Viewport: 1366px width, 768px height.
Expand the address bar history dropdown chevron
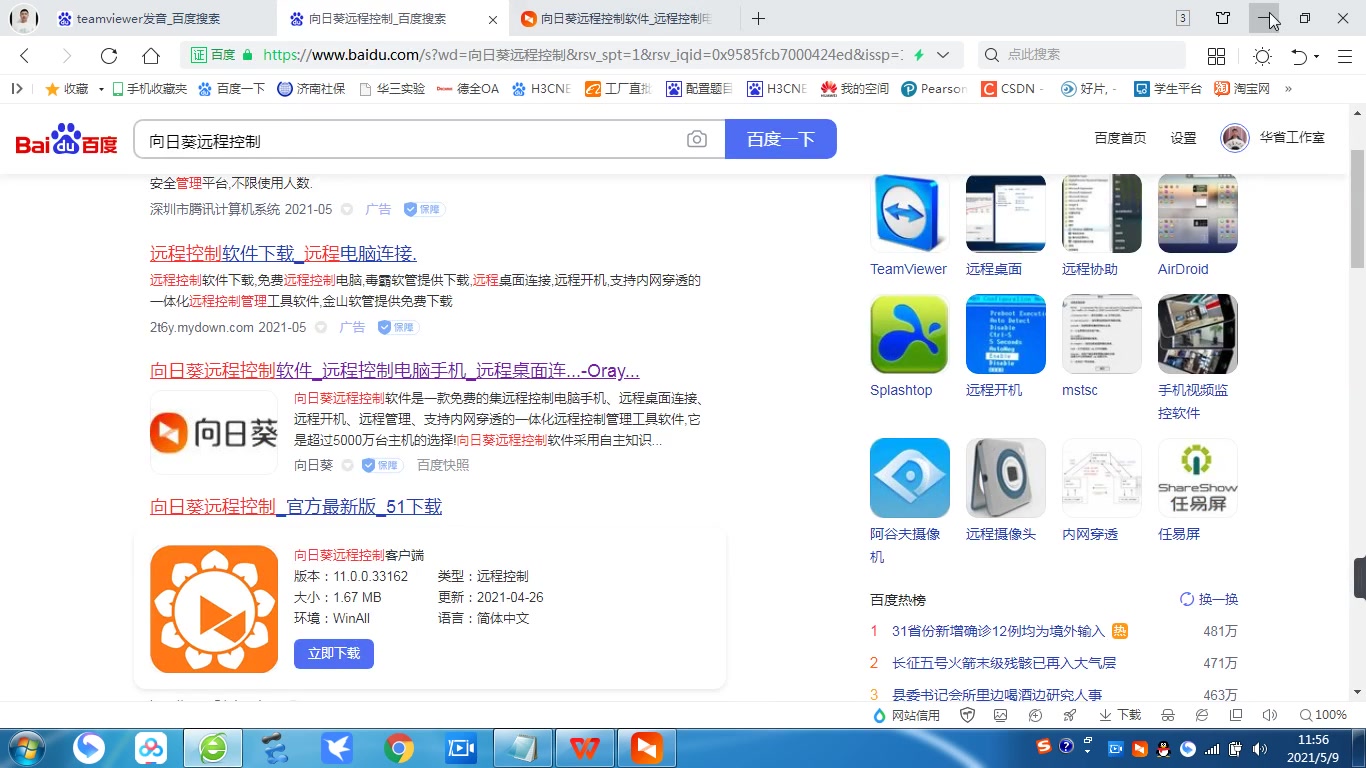(943, 55)
